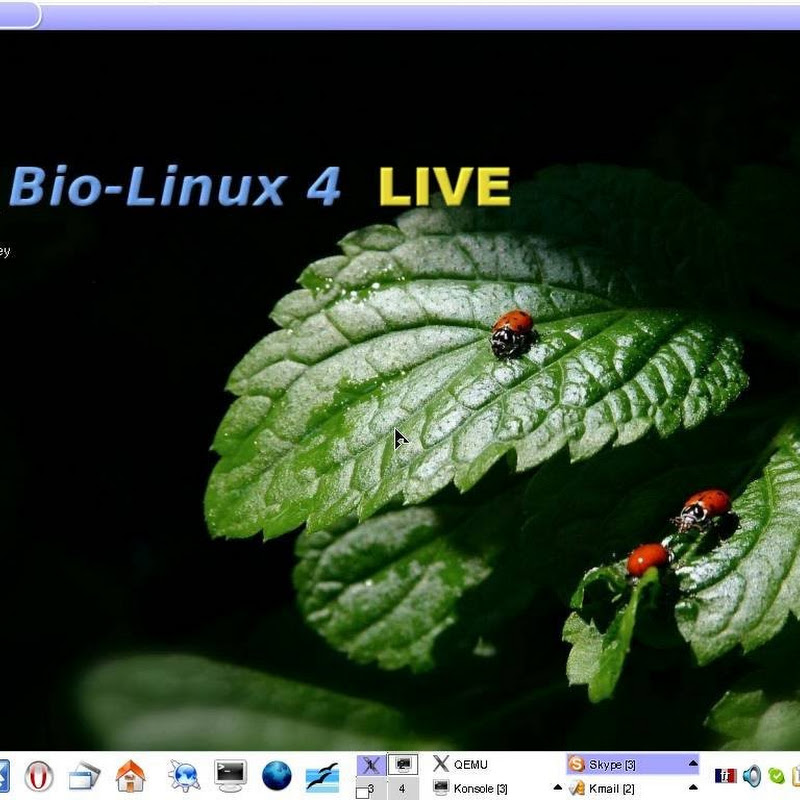The height and width of the screenshot is (800, 800).
Task: Collapse the Skype [3] window group
Action: click(694, 762)
